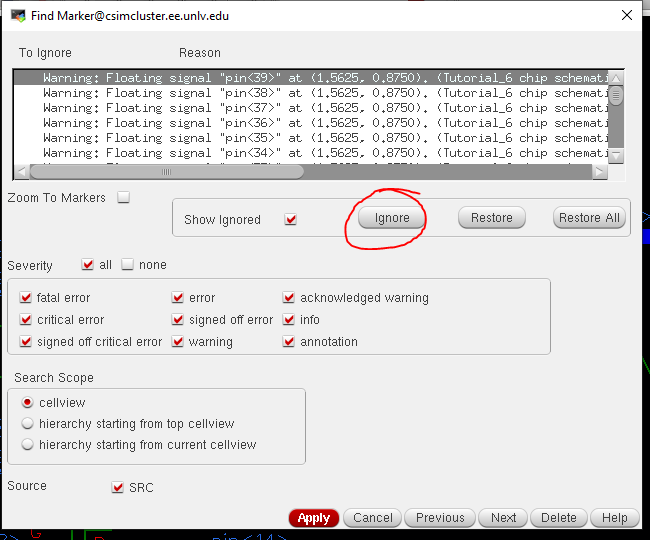Click the Delete button
650x540 pixels.
[559, 518]
